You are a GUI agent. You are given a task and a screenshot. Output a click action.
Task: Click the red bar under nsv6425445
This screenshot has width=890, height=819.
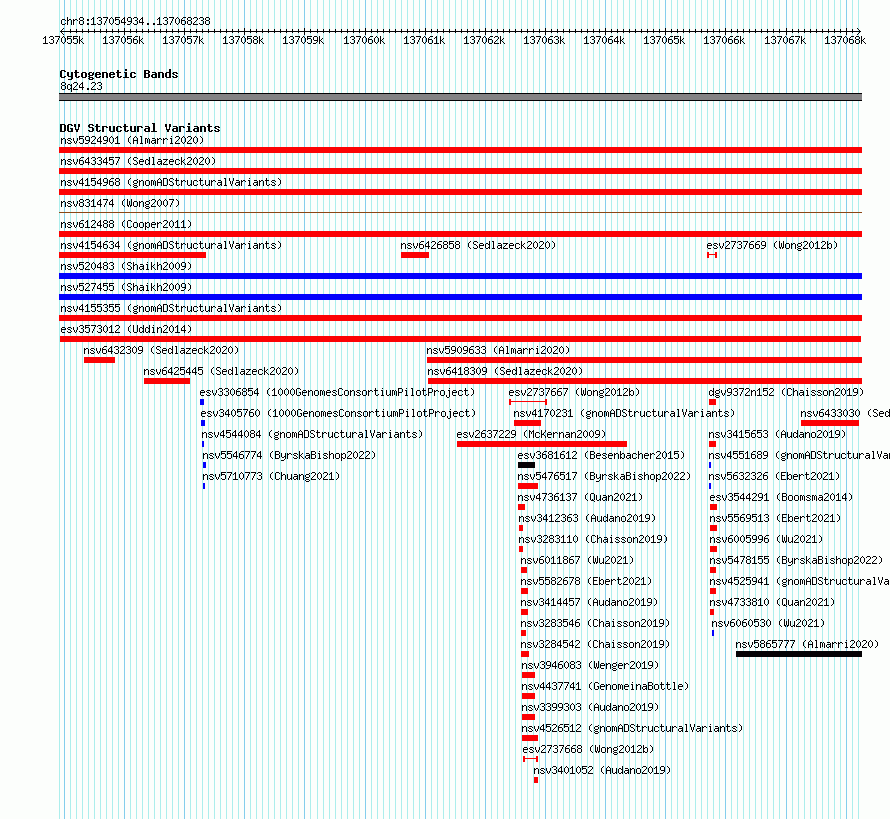tap(167, 381)
